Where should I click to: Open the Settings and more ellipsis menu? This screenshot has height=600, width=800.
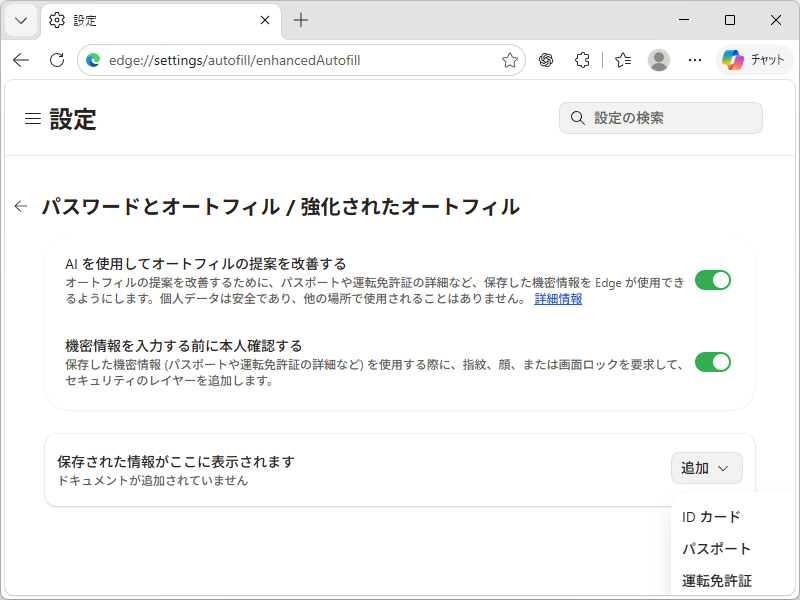[695, 60]
